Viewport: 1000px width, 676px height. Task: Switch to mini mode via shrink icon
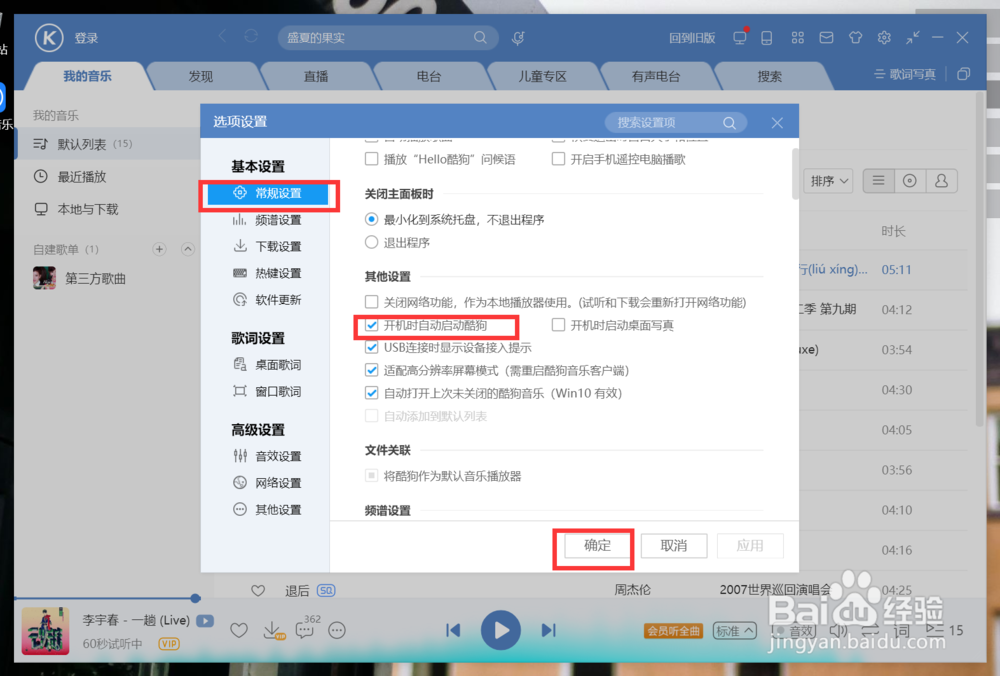coord(913,38)
